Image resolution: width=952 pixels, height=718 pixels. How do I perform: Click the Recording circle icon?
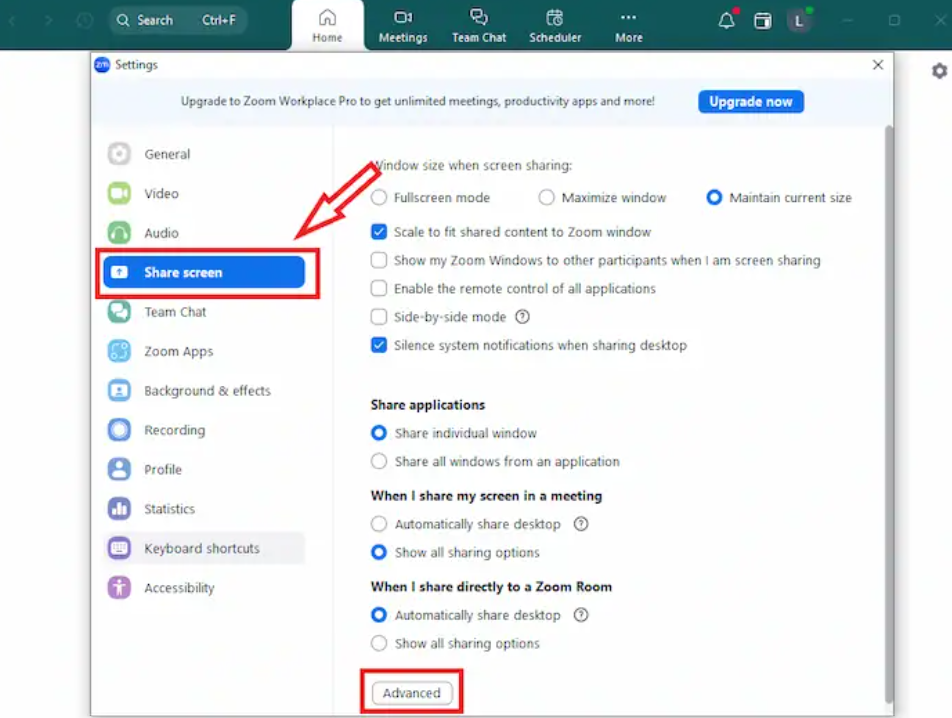(119, 430)
